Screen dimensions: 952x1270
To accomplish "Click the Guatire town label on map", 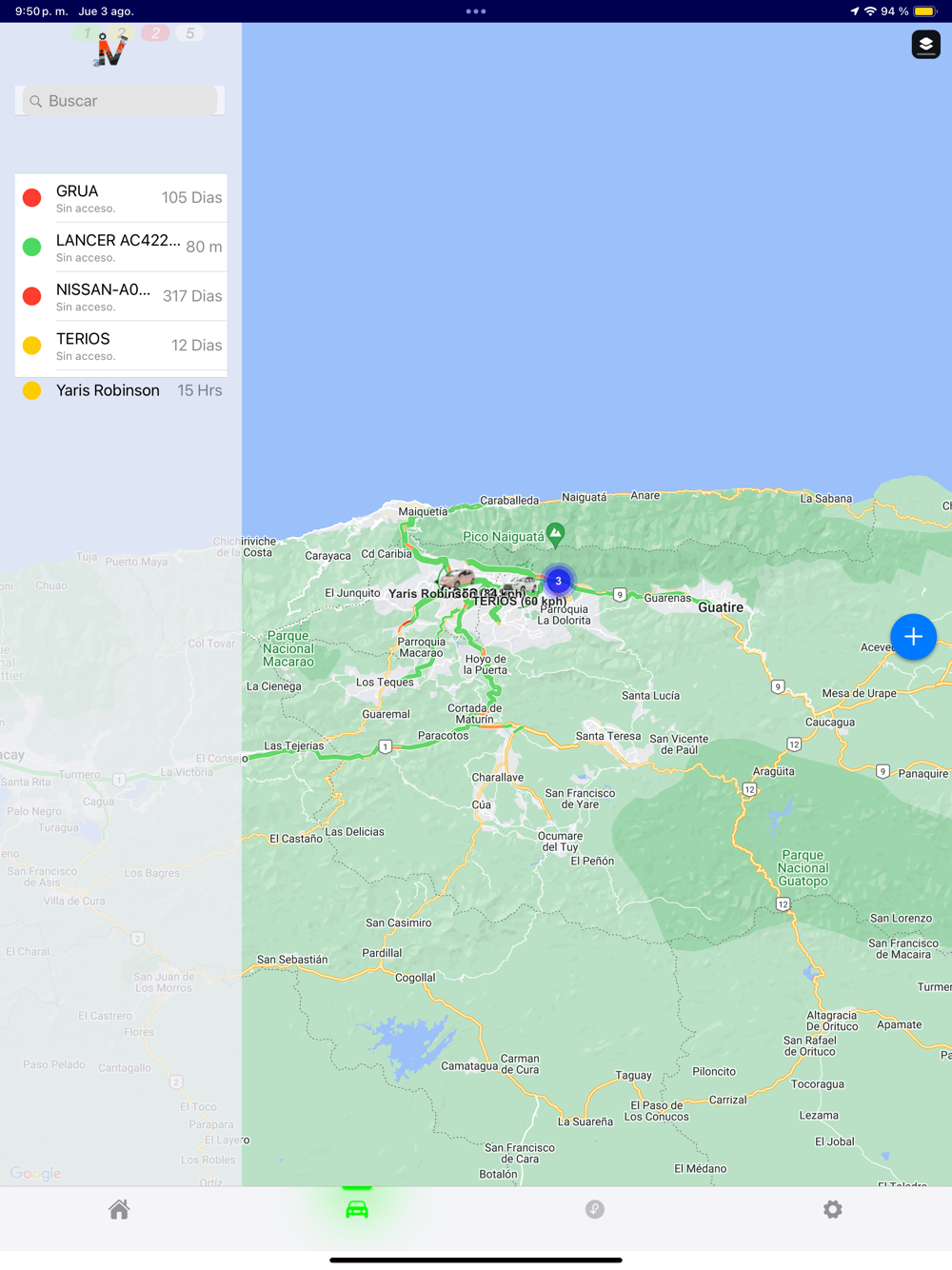I will (x=721, y=607).
